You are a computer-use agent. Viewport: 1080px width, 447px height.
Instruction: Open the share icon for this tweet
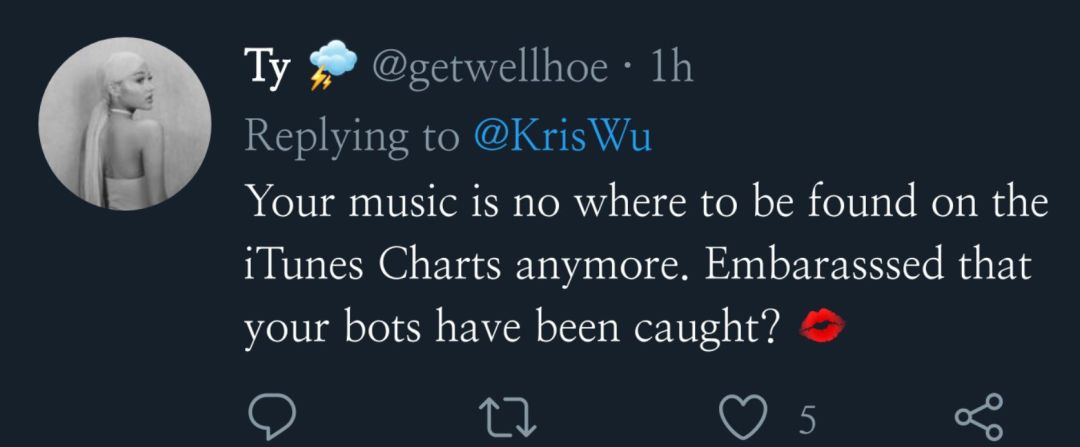pyautogui.click(x=979, y=417)
